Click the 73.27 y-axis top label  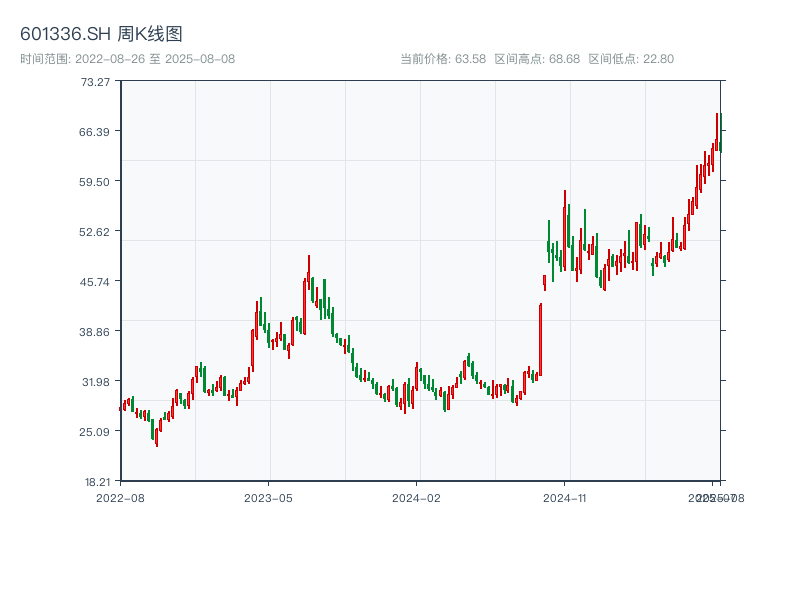coord(96,81)
